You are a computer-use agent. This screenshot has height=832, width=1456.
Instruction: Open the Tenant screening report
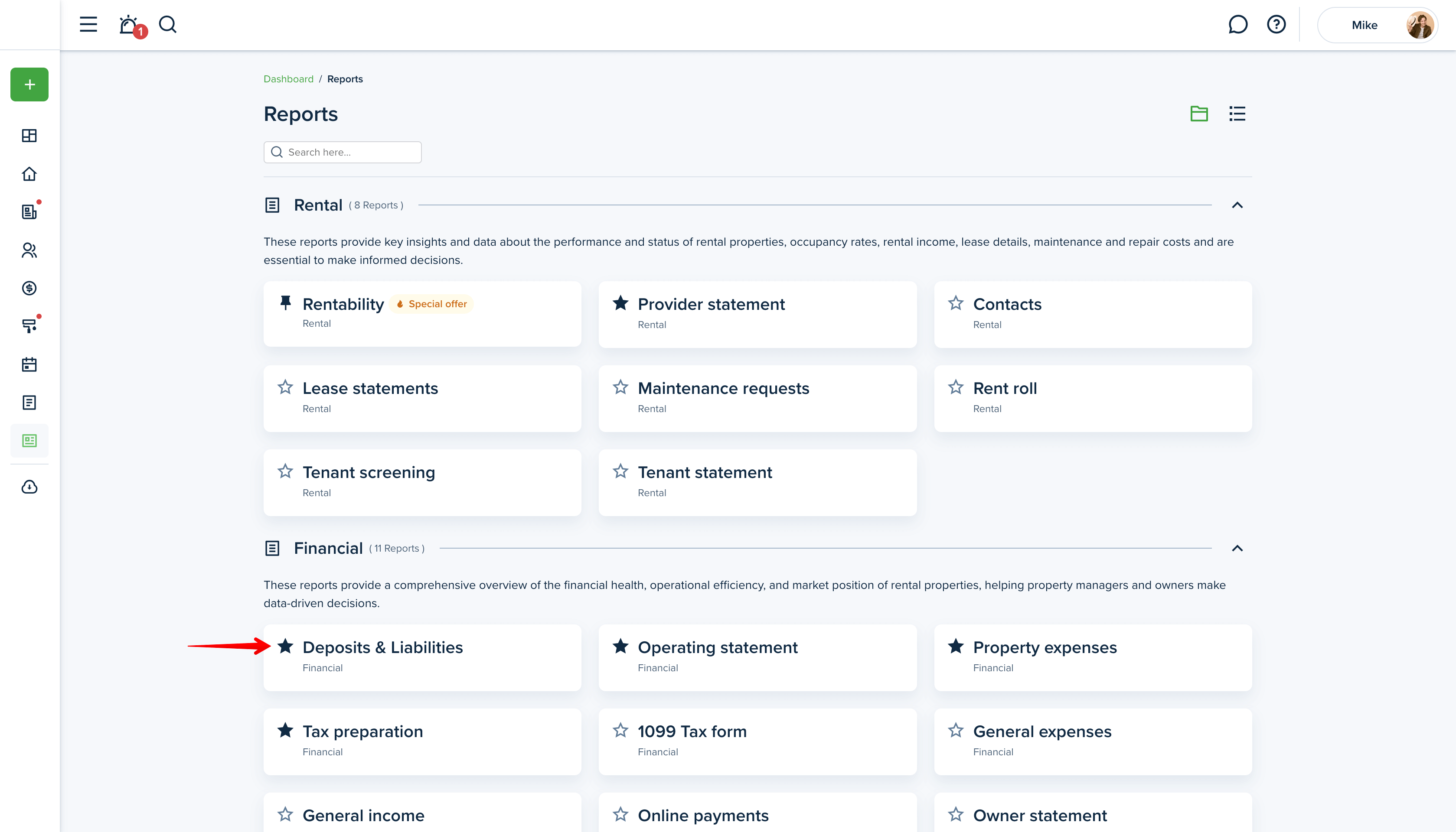point(422,483)
